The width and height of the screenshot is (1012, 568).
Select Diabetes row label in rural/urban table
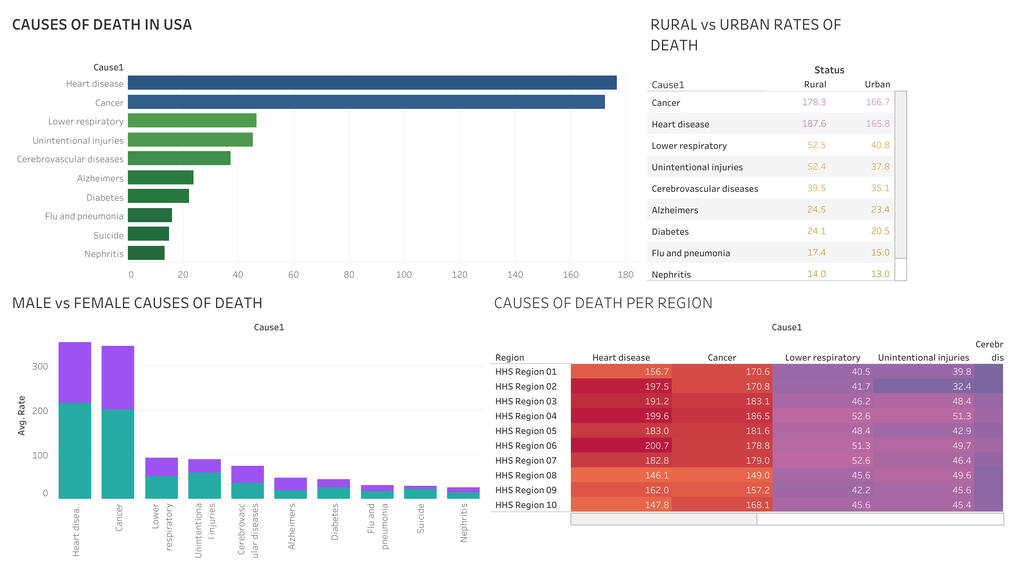670,232
